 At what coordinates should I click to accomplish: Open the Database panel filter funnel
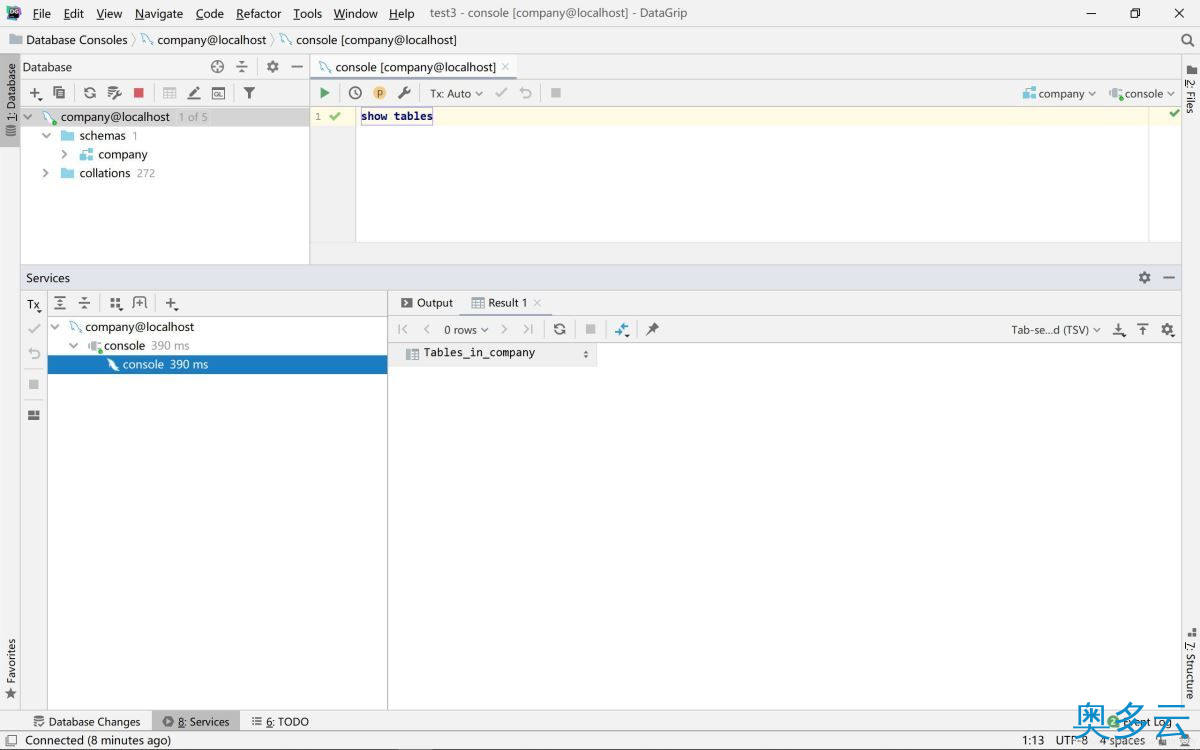click(249, 93)
